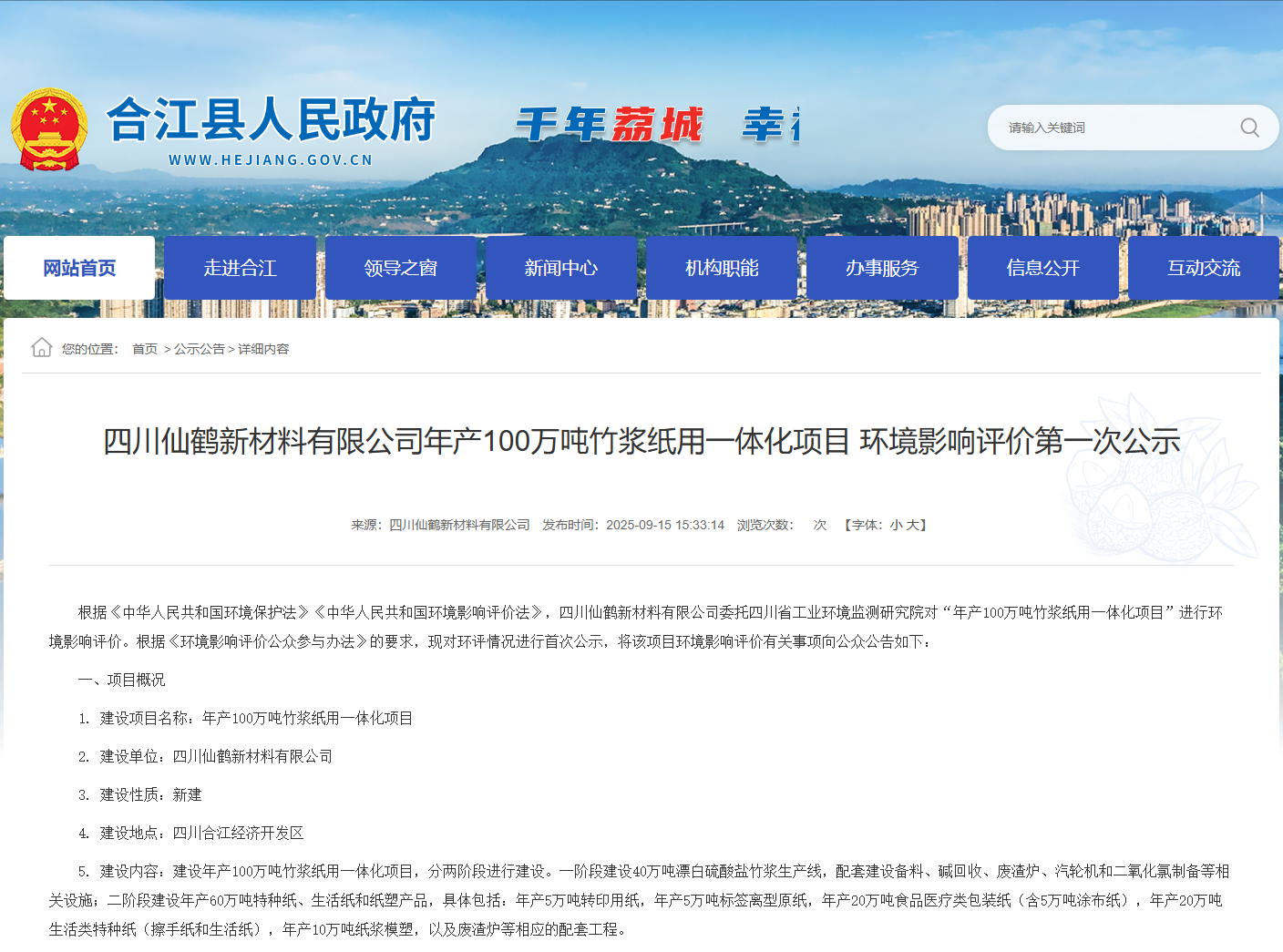The image size is (1283, 952).
Task: Set font size to 小
Action: tap(897, 525)
